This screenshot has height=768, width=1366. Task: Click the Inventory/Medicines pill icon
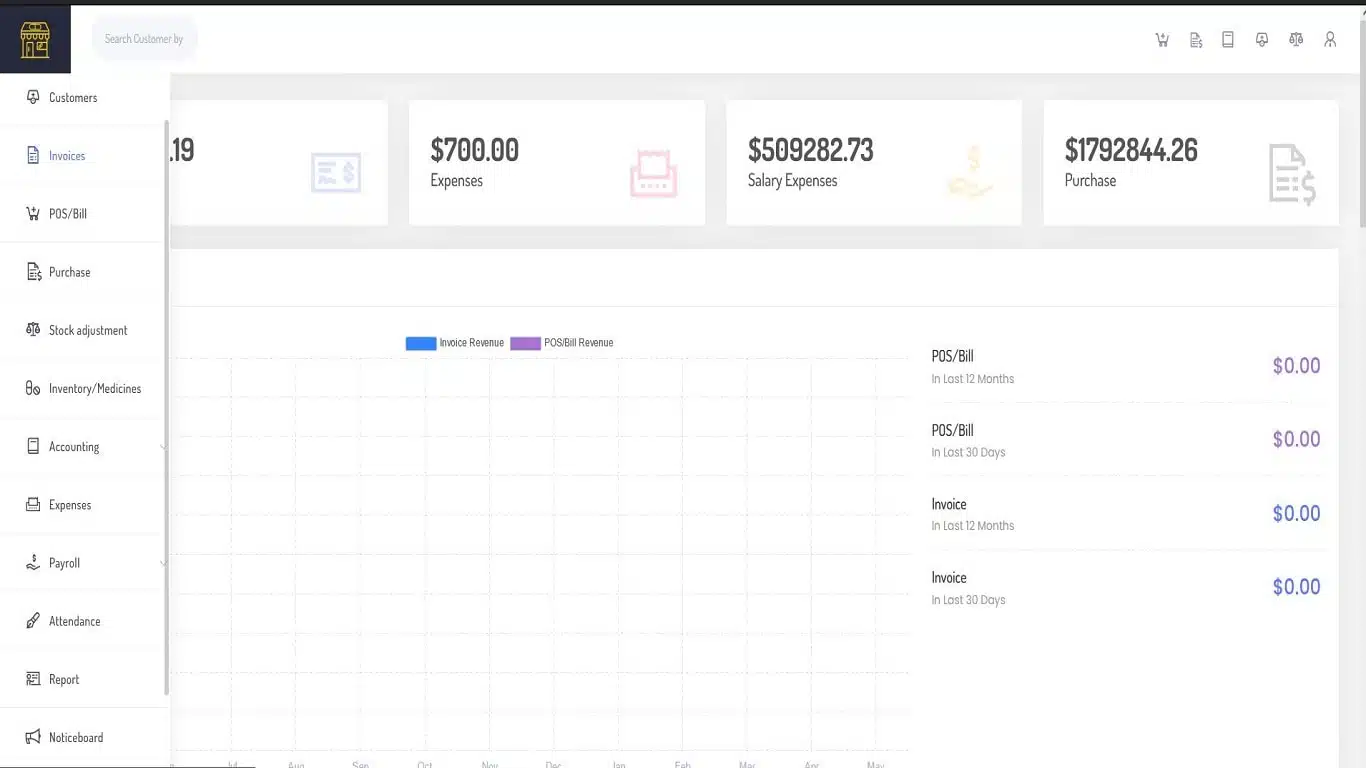point(33,388)
